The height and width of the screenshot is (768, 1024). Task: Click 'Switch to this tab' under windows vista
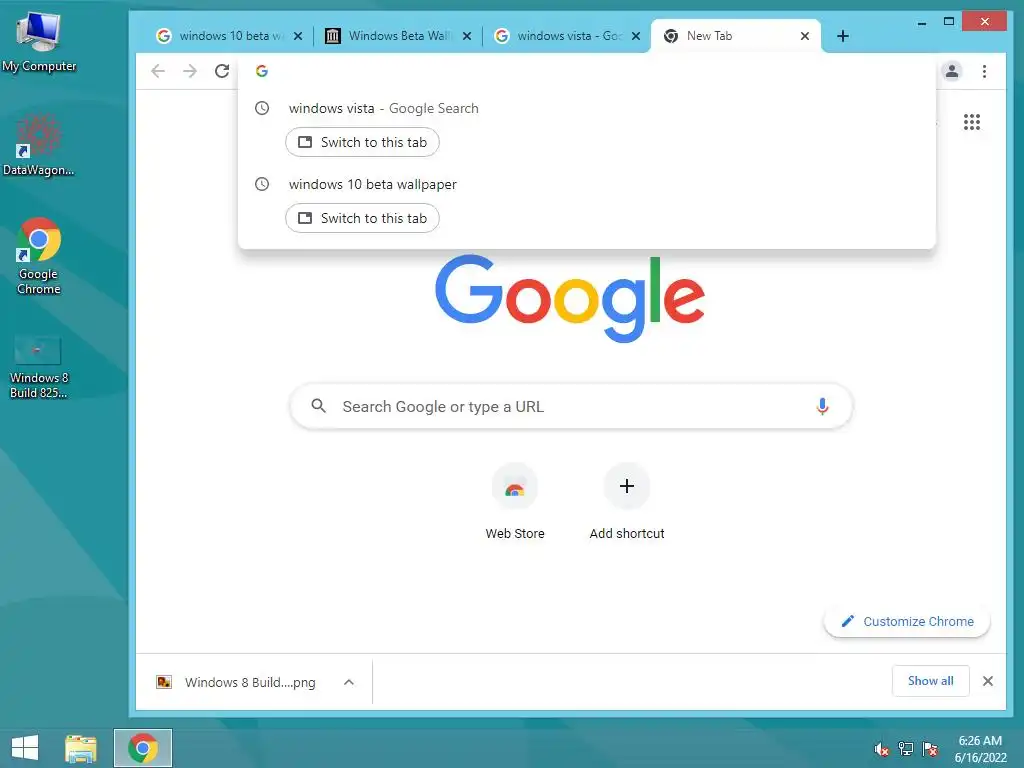point(362,142)
